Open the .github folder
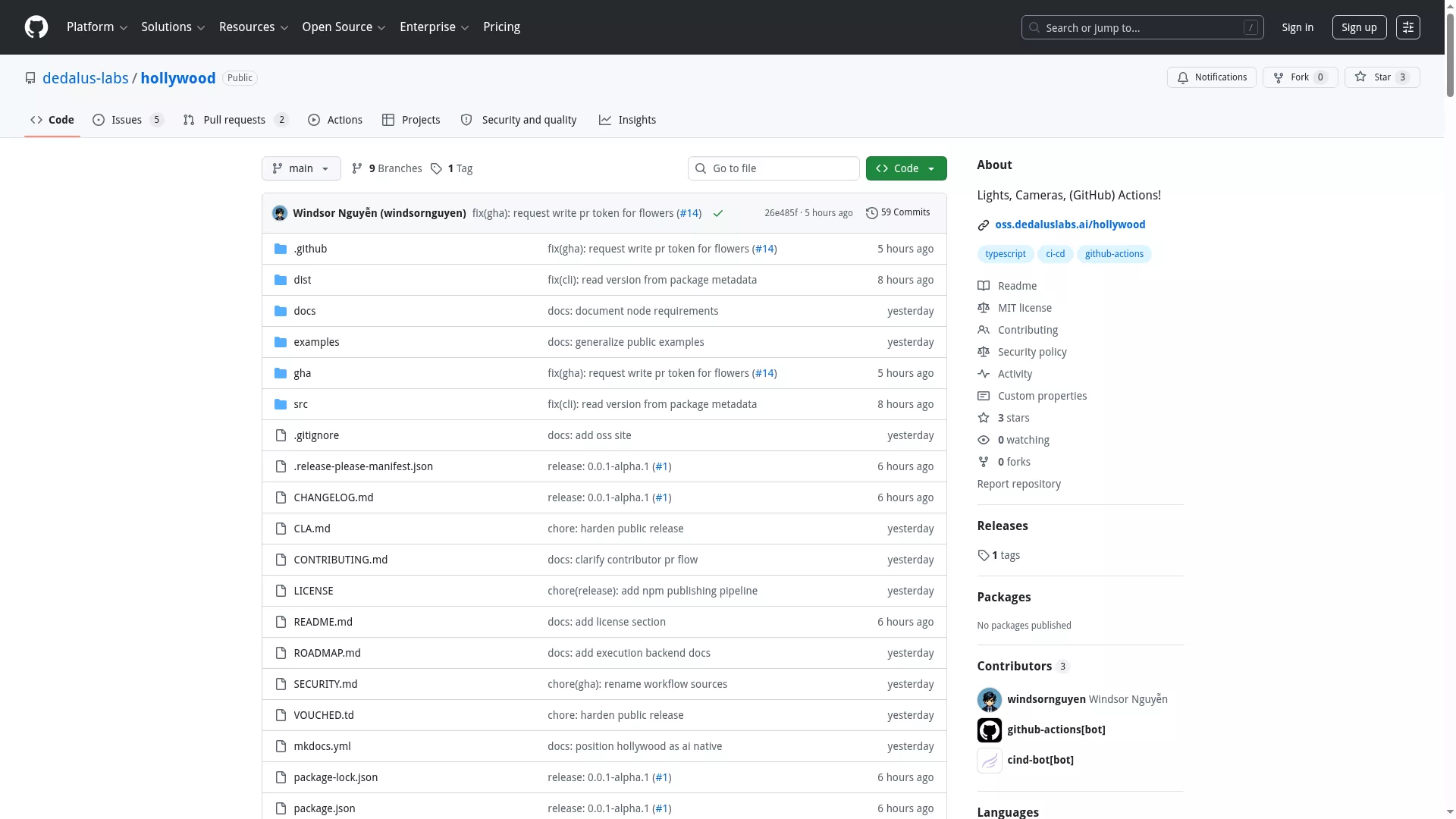This screenshot has height=819, width=1456. [310, 249]
